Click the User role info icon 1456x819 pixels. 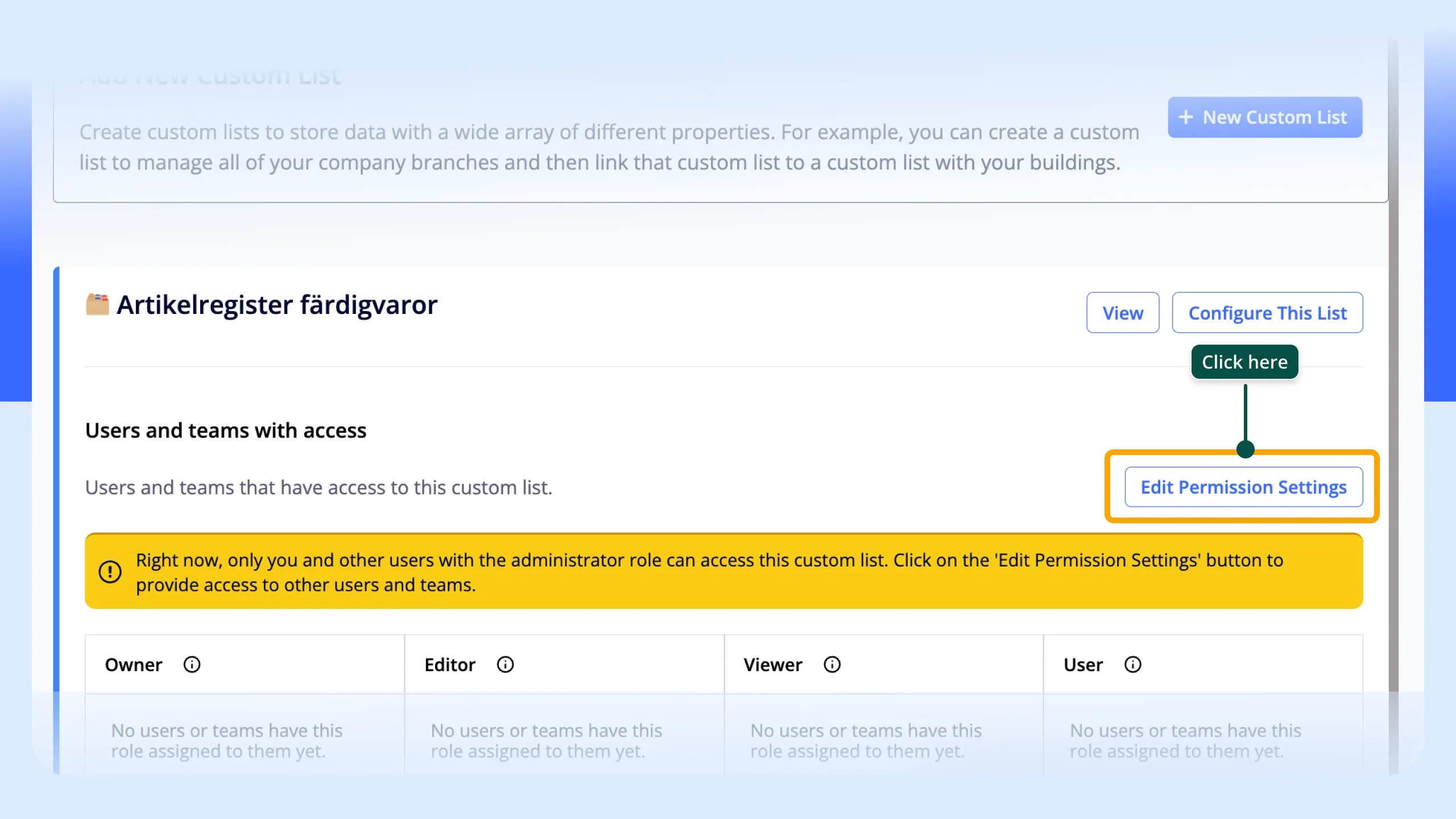click(x=1132, y=664)
